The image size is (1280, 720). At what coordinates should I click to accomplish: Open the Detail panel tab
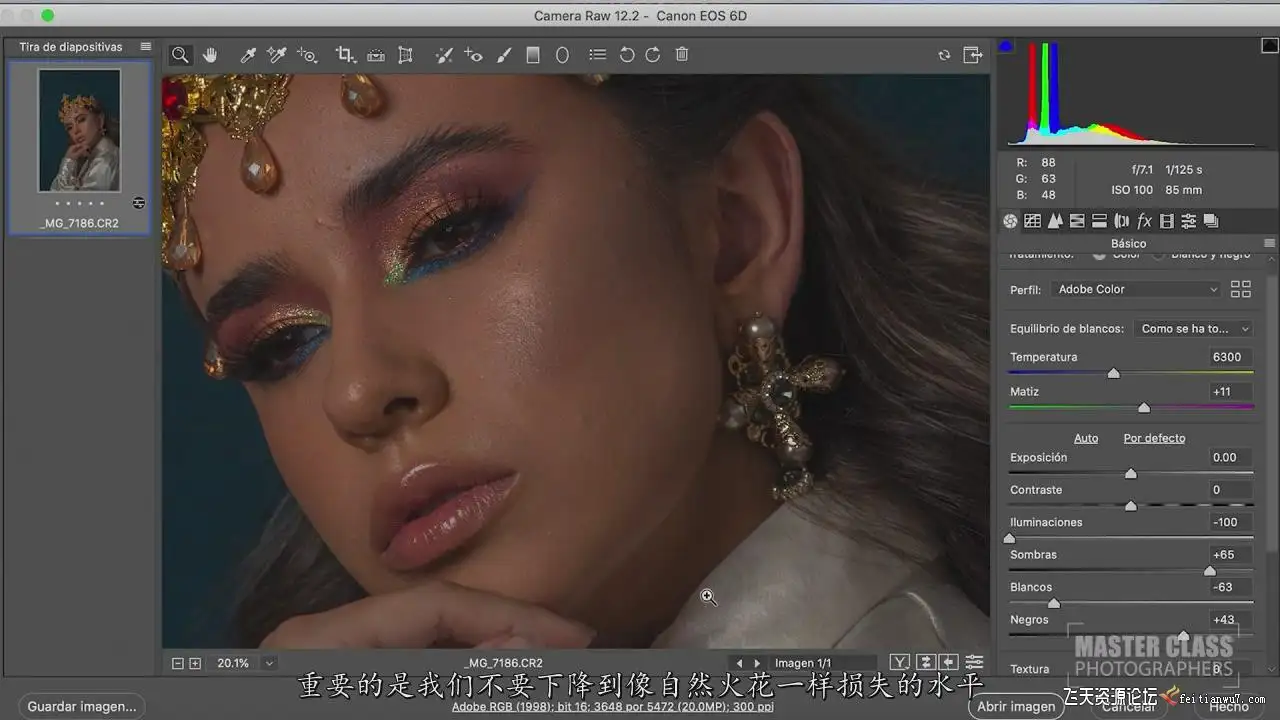1055,221
